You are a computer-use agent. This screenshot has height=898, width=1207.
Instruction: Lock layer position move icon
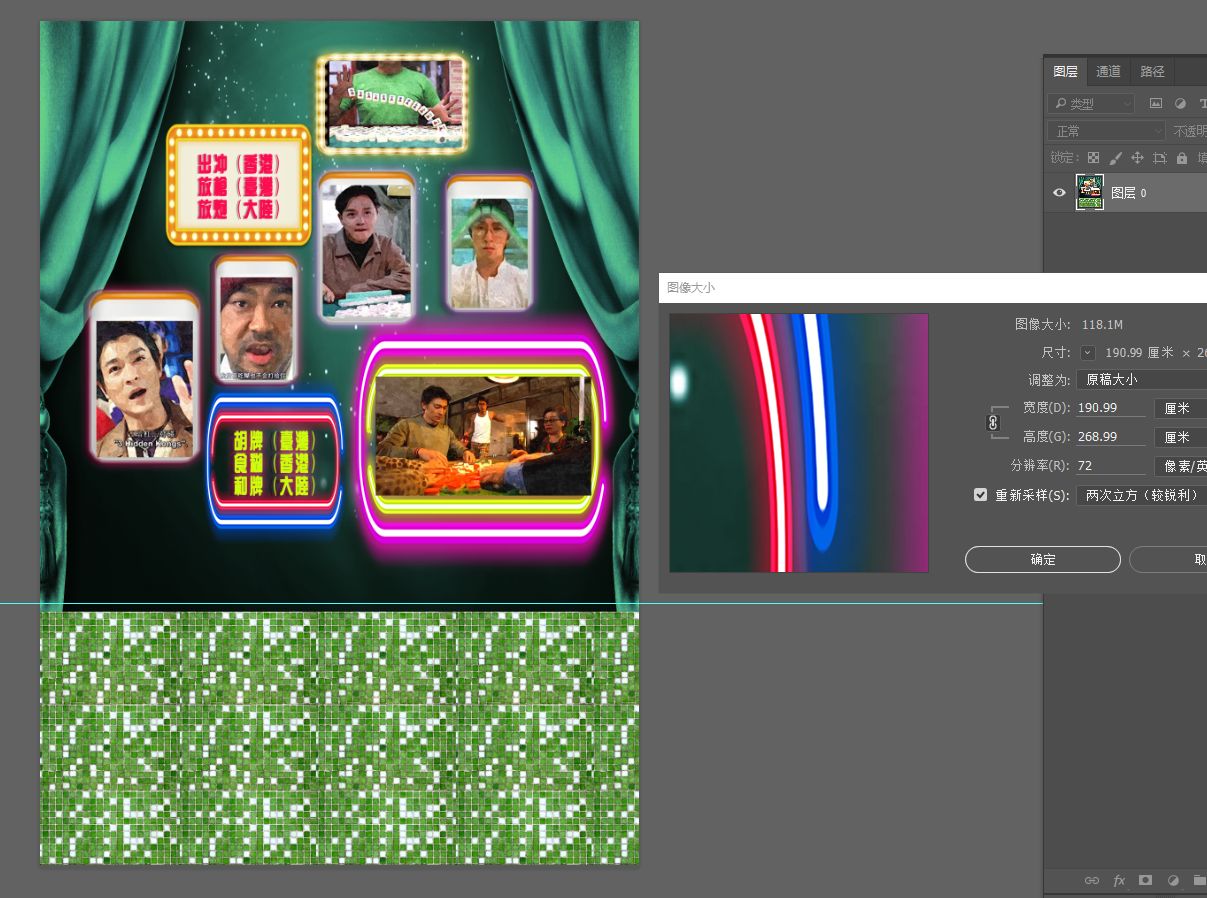coord(1137,158)
